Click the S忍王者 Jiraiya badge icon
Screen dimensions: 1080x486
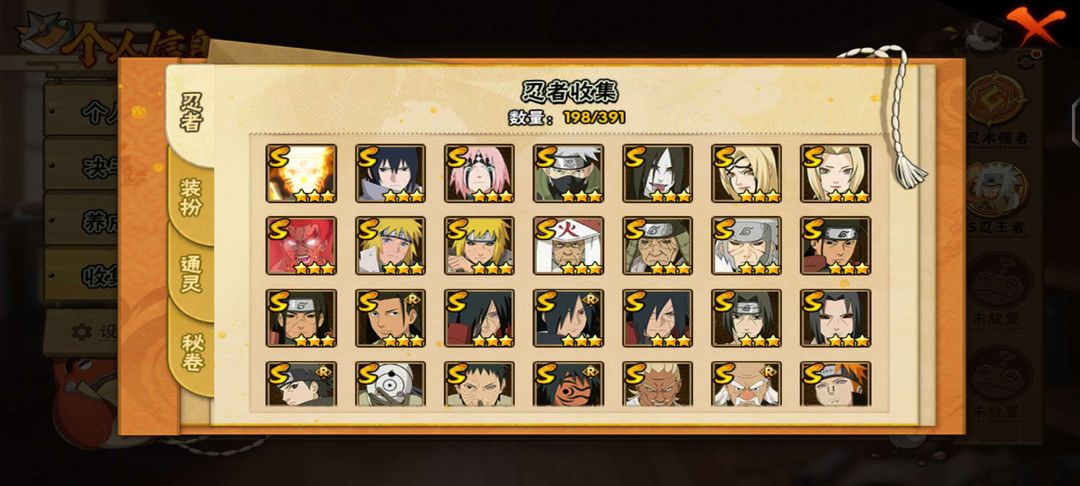997,191
